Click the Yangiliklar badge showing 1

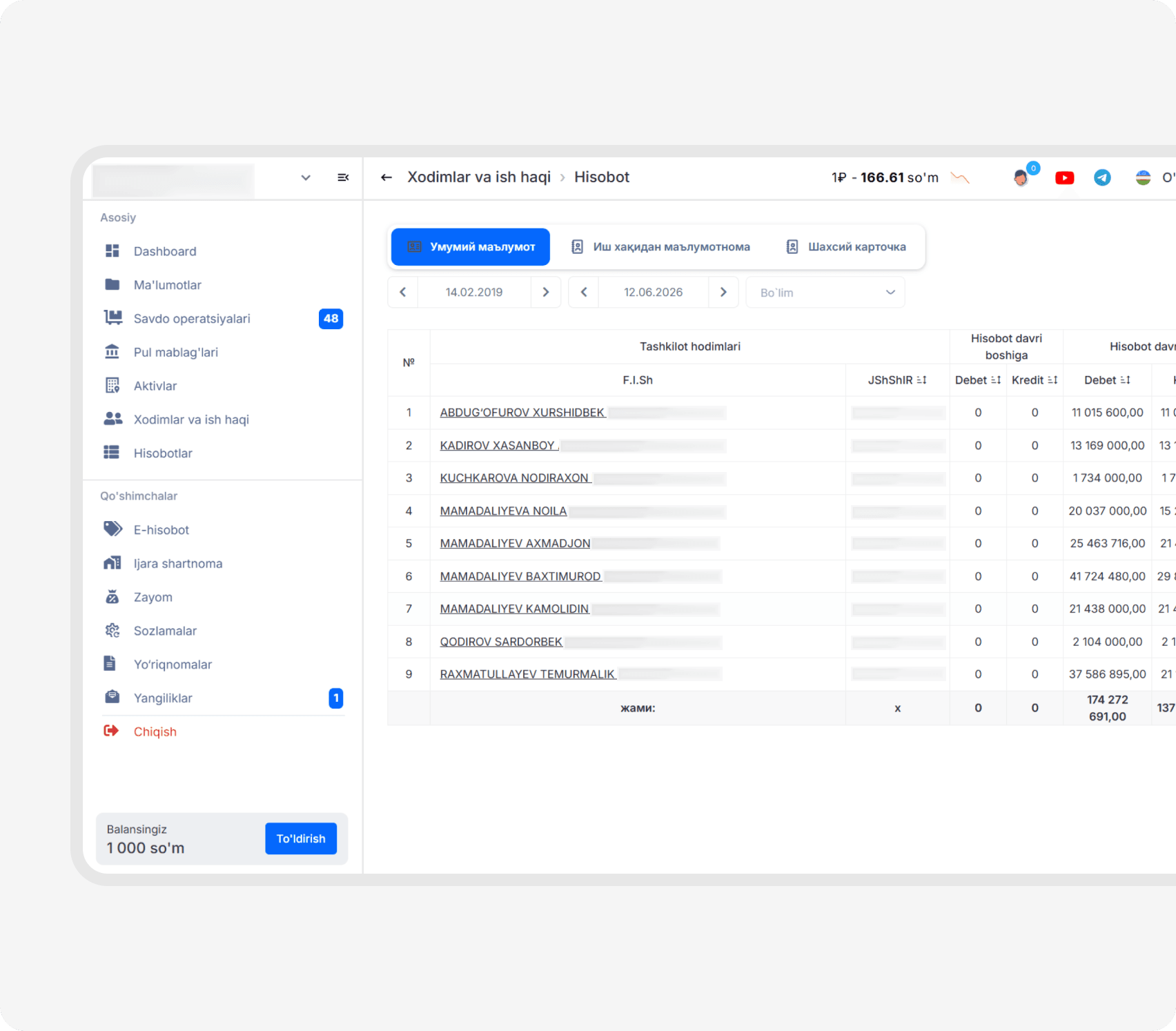[x=336, y=698]
